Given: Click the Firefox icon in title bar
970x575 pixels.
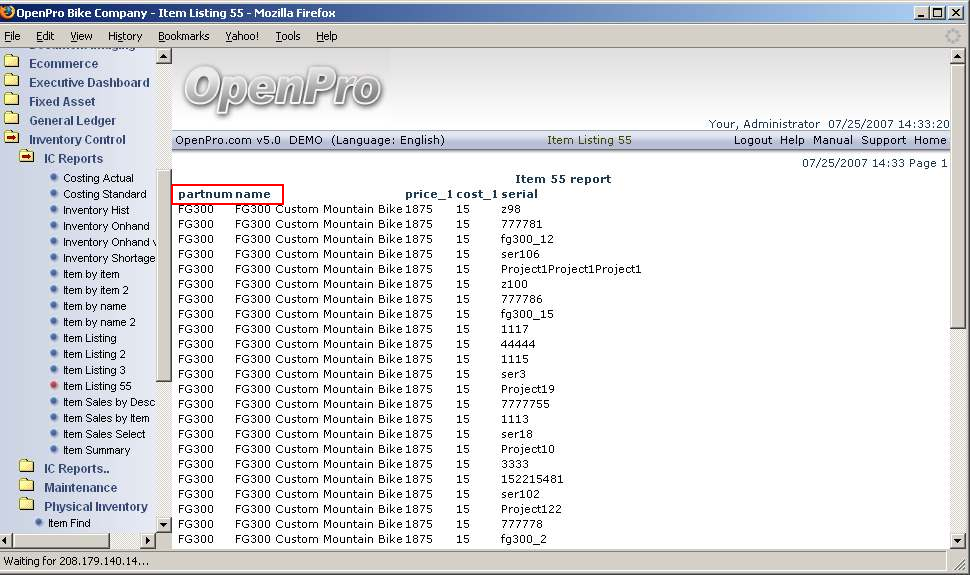Looking at the screenshot, I should (x=8, y=12).
